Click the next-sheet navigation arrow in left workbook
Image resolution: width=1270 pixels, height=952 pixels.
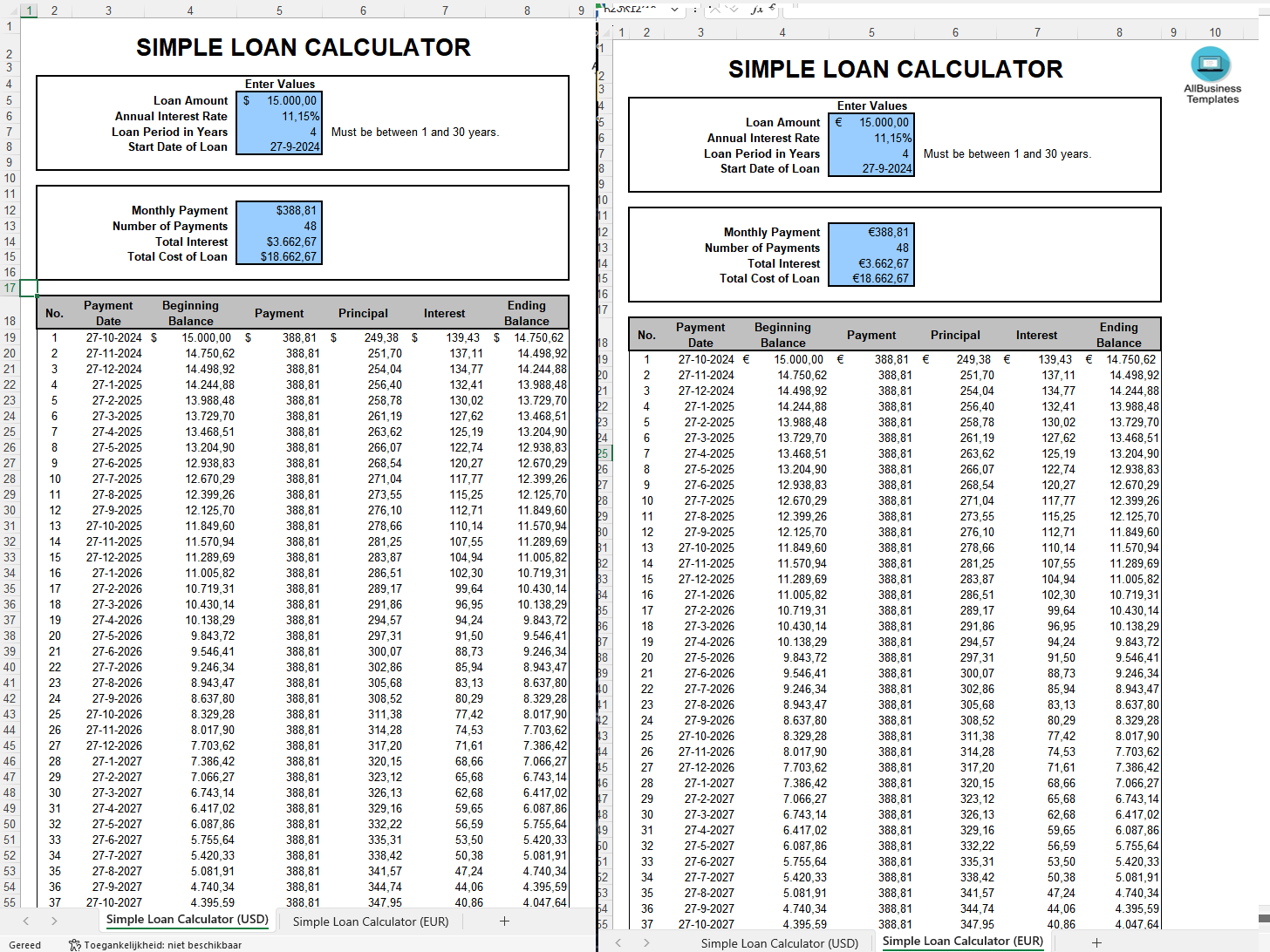(x=53, y=921)
